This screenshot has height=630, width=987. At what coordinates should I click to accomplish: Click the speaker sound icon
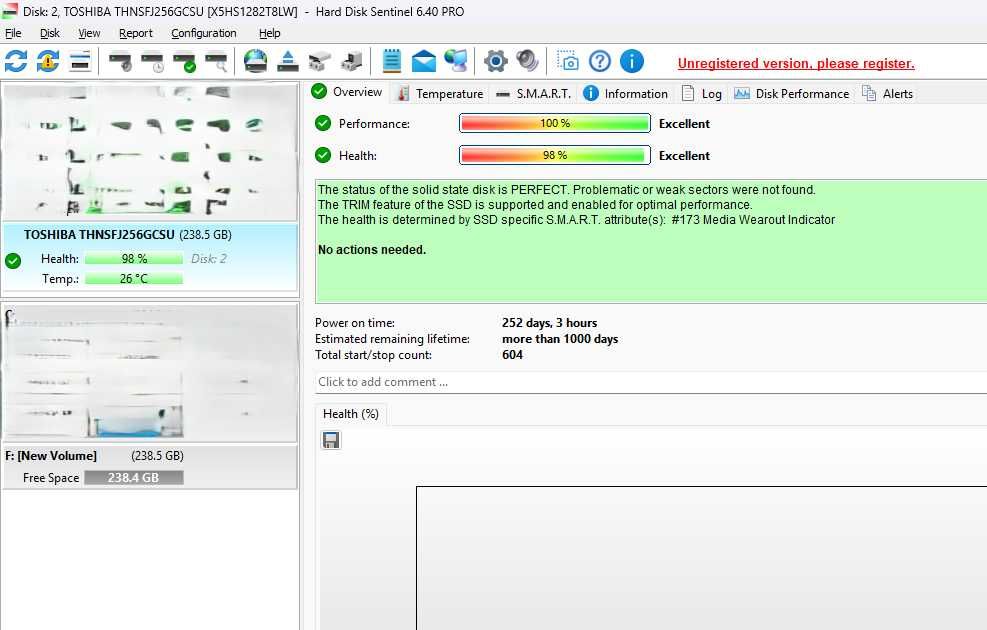[x=527, y=61]
